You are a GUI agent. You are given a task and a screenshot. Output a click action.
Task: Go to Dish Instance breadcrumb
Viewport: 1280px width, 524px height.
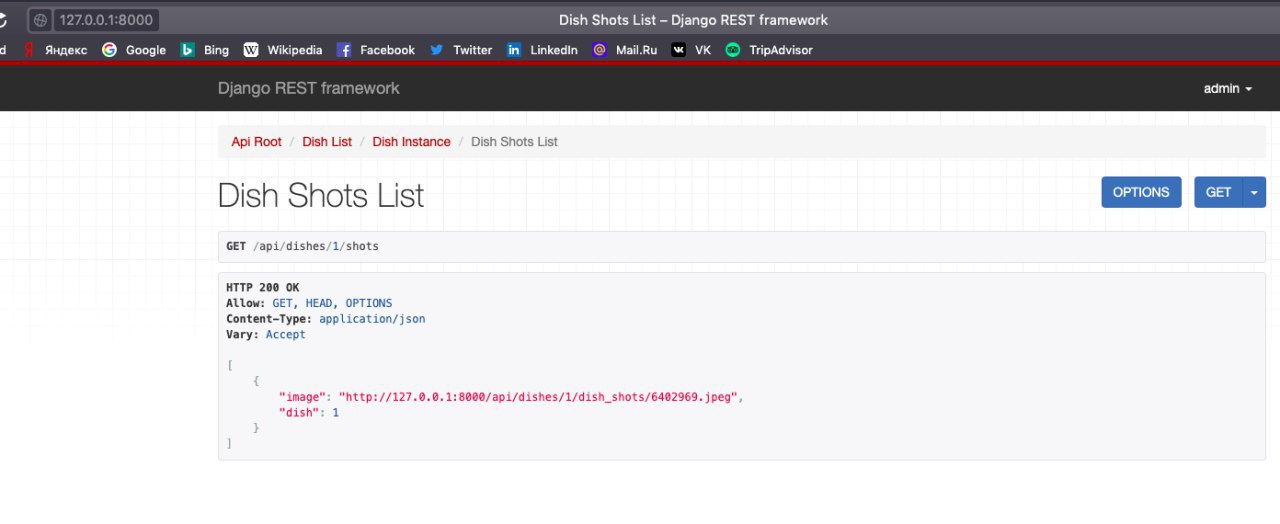tap(411, 142)
